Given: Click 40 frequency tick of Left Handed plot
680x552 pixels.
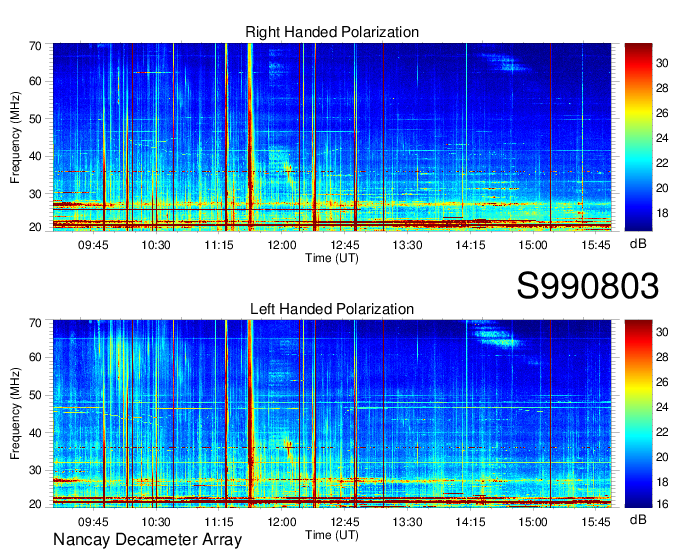Looking at the screenshot, I should (x=35, y=433).
